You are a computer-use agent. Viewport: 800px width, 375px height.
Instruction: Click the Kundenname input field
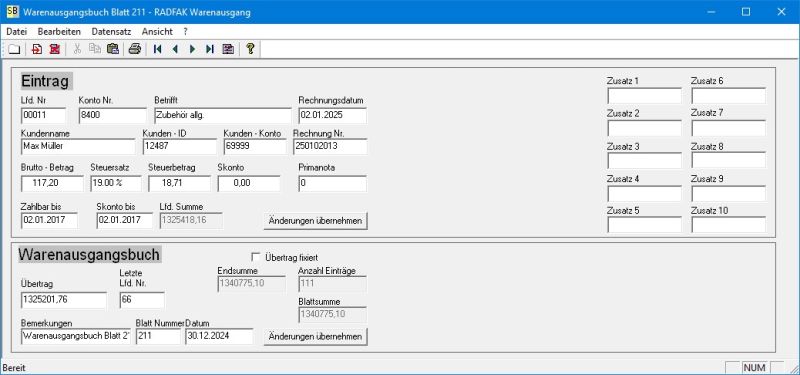point(78,146)
